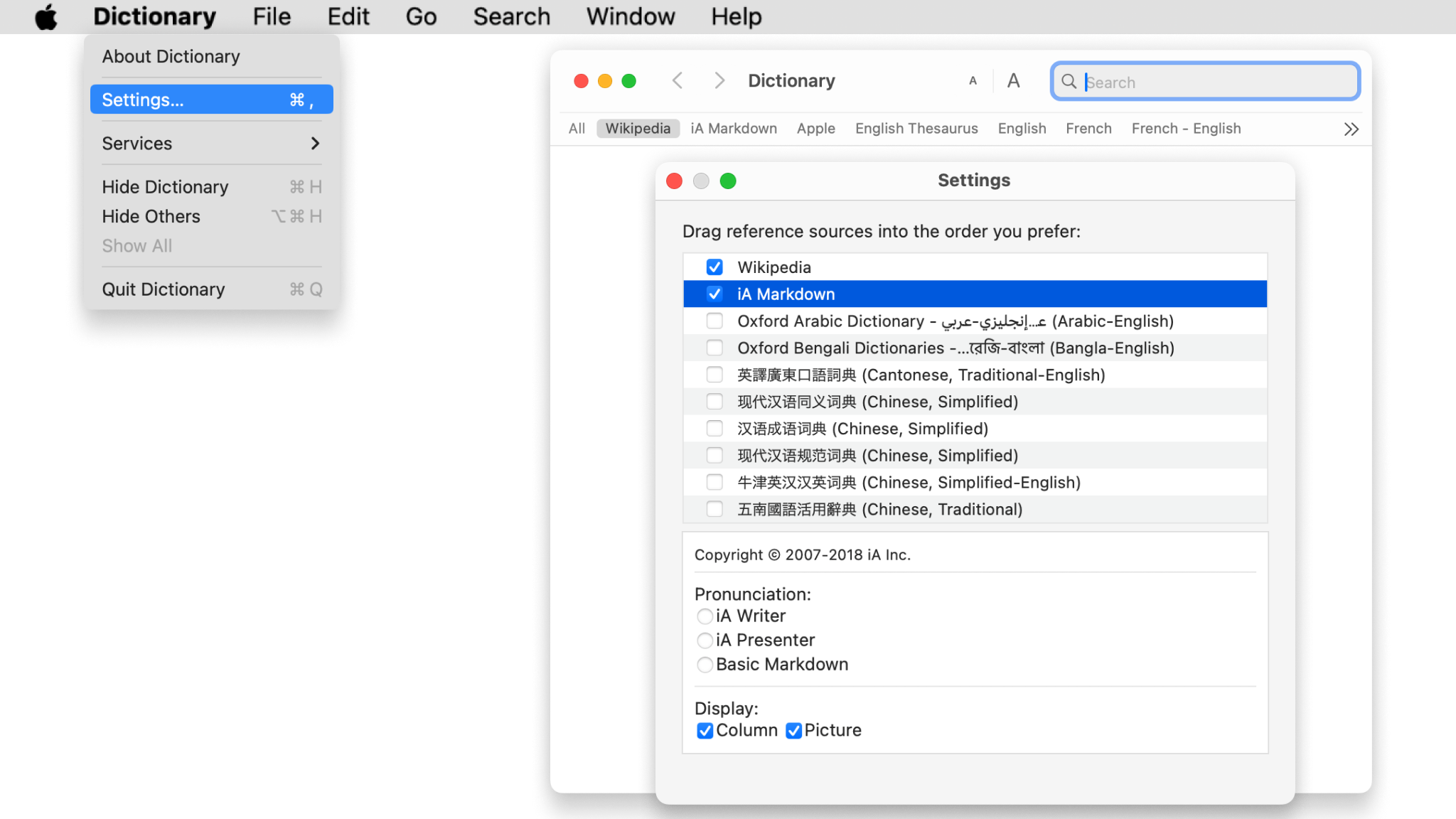Enable the Oxford Arabic Dictionary checkbox
The image size is (1456, 819).
(714, 321)
